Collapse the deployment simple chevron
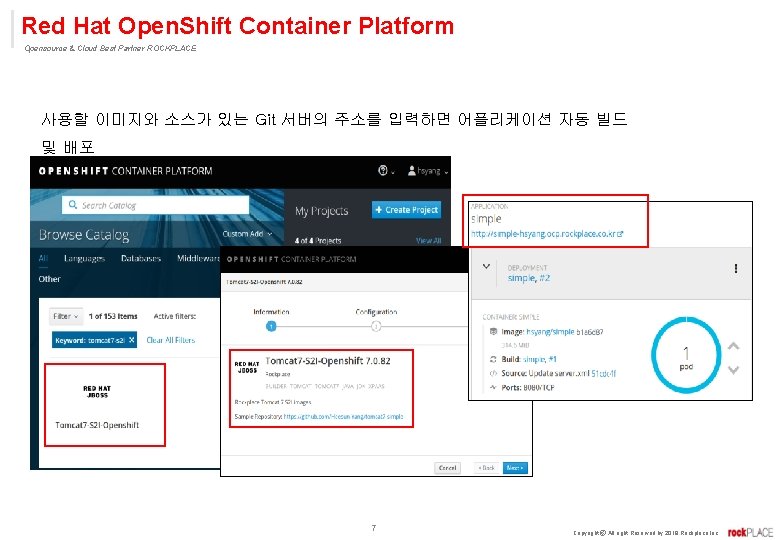This screenshot has height=540, width=780. click(x=487, y=267)
